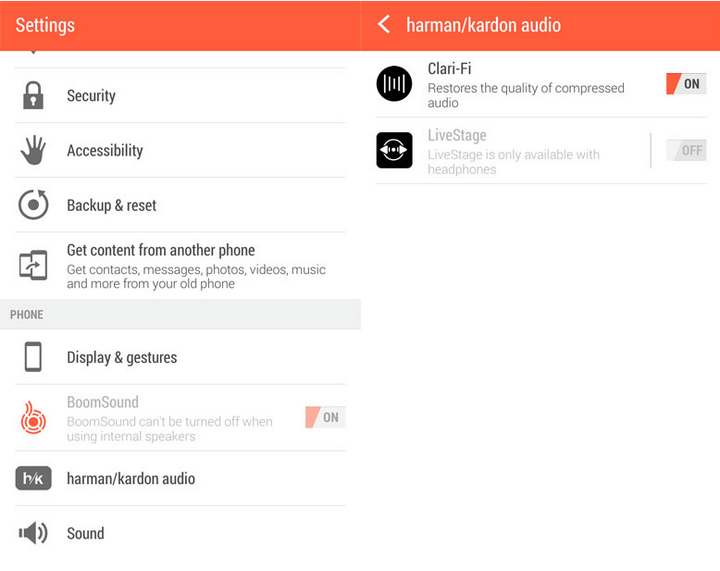Tap the Clari-Fi waveform icon

point(394,84)
